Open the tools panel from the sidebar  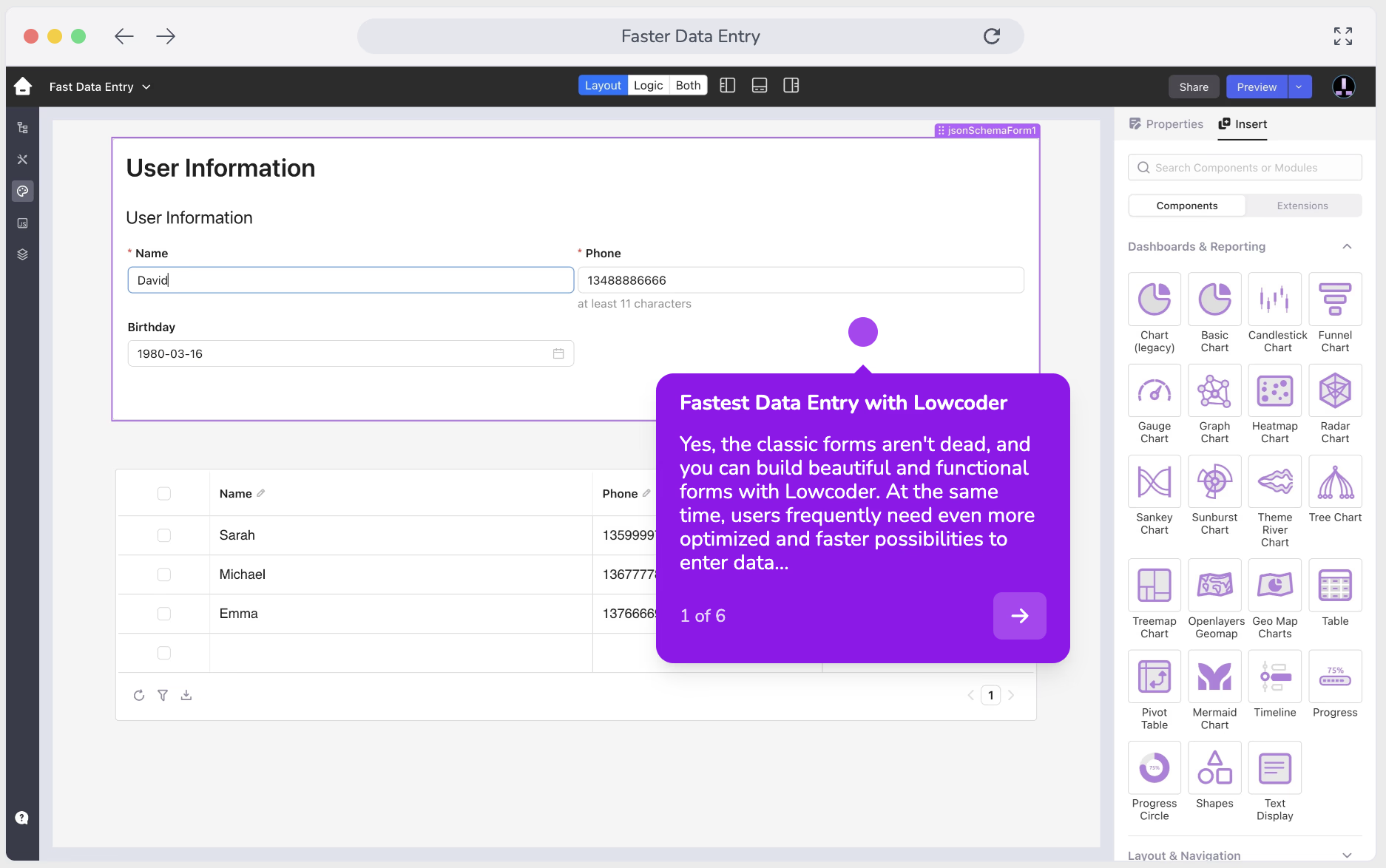coord(22,160)
